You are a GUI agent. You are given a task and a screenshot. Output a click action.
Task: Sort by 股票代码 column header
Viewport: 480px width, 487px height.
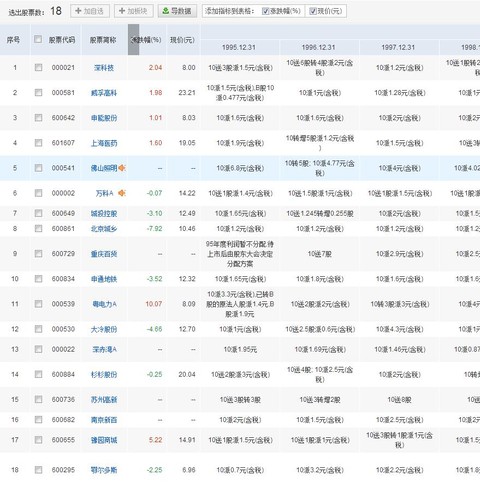click(x=62, y=40)
